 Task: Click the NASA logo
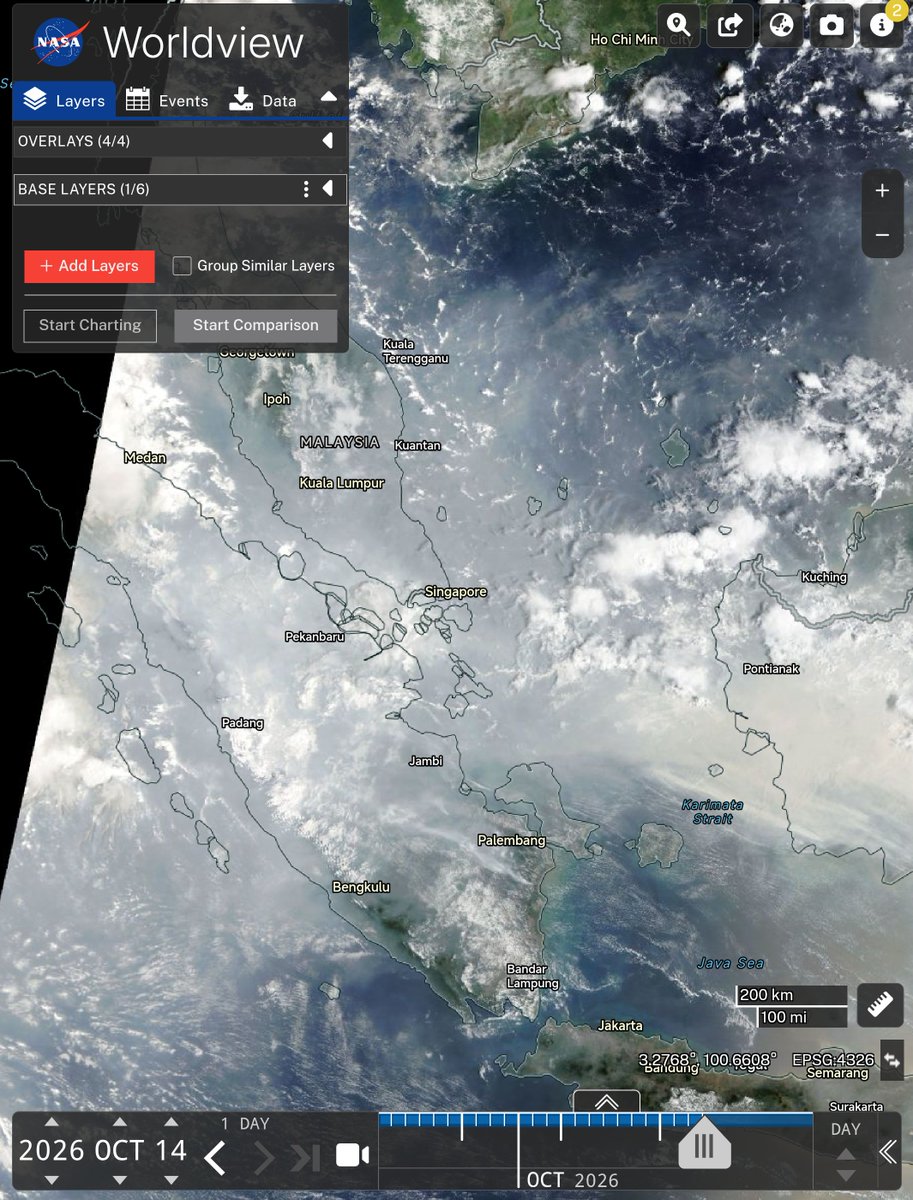tap(59, 43)
